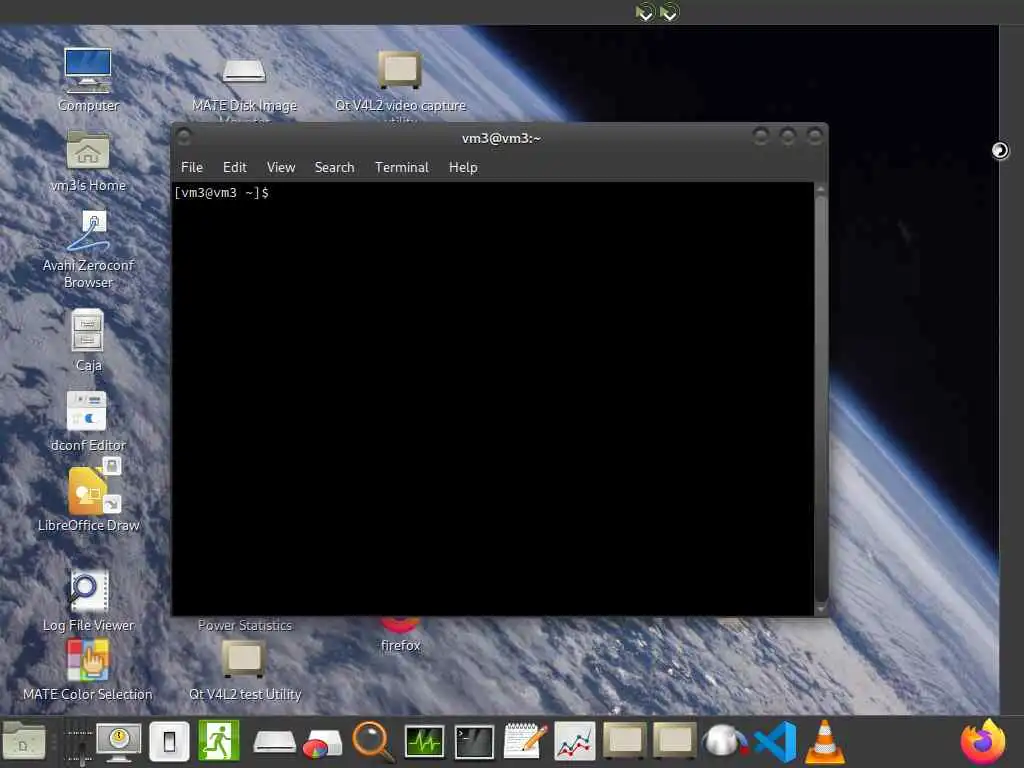Image resolution: width=1024 pixels, height=768 pixels.
Task: Click the magnifying glass search icon in dock
Action: (x=374, y=743)
